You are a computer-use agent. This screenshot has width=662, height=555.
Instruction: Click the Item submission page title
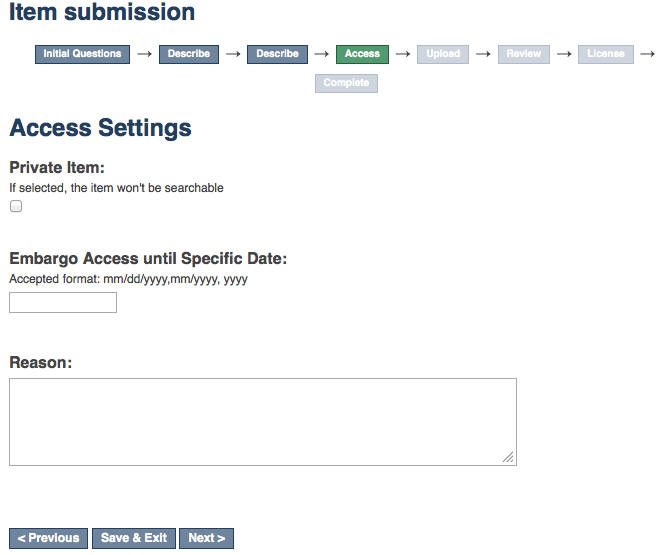102,13
